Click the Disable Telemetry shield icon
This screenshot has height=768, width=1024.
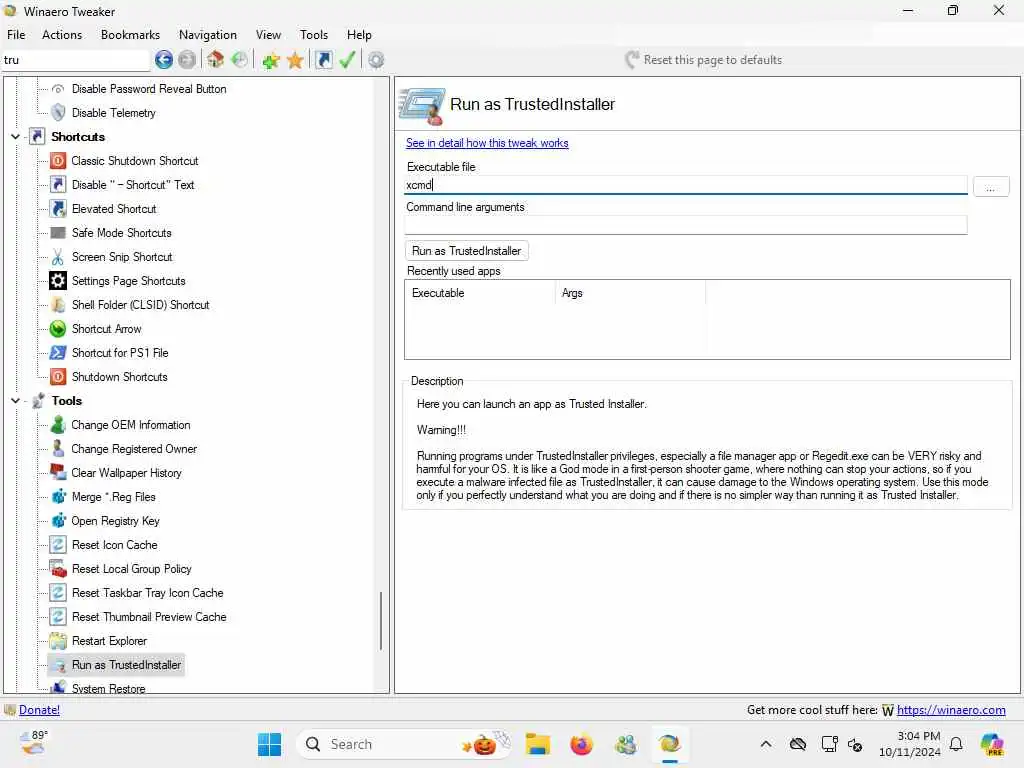pos(58,113)
